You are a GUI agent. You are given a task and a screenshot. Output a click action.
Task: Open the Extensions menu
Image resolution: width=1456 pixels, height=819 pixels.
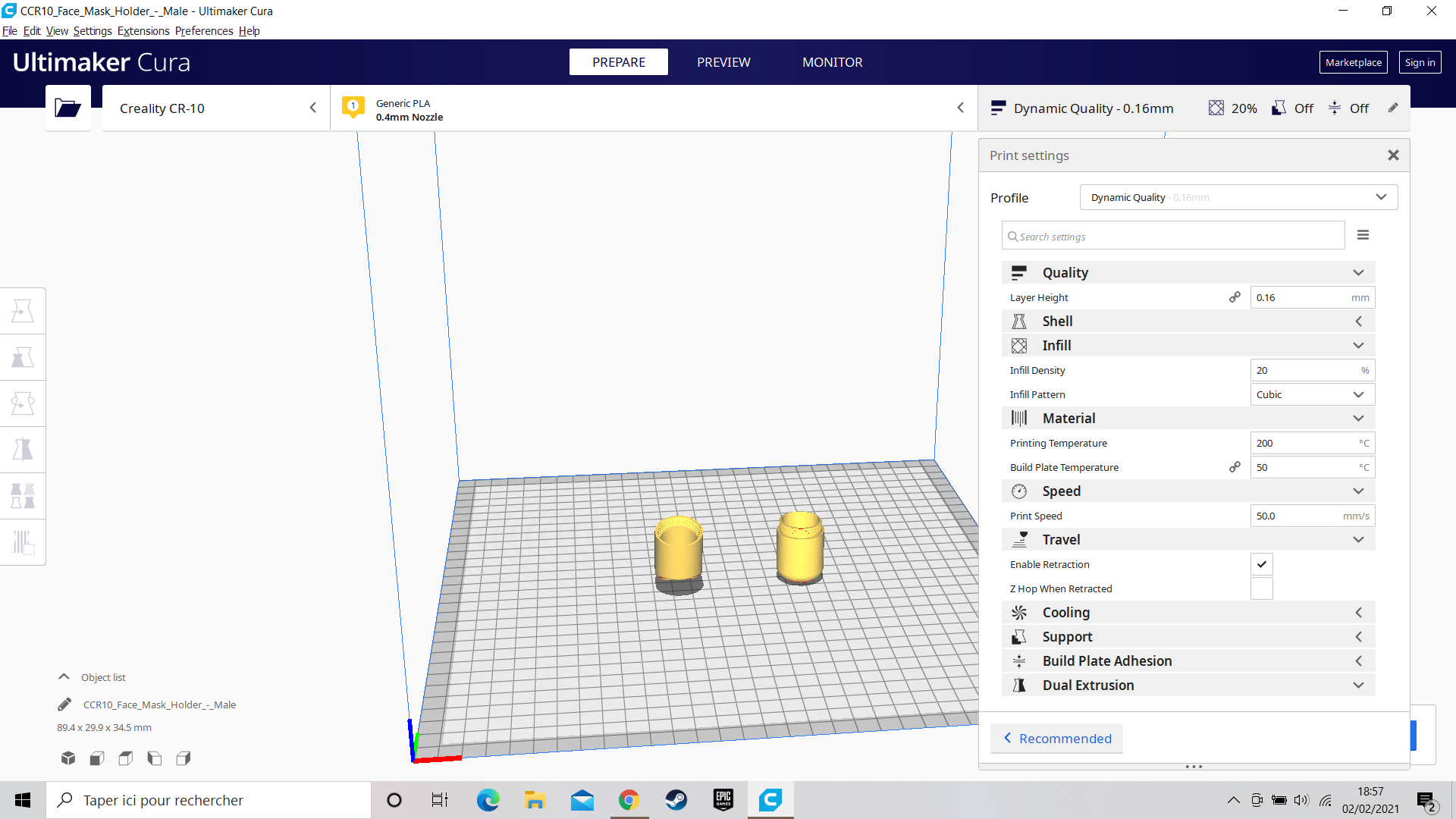pyautogui.click(x=143, y=31)
